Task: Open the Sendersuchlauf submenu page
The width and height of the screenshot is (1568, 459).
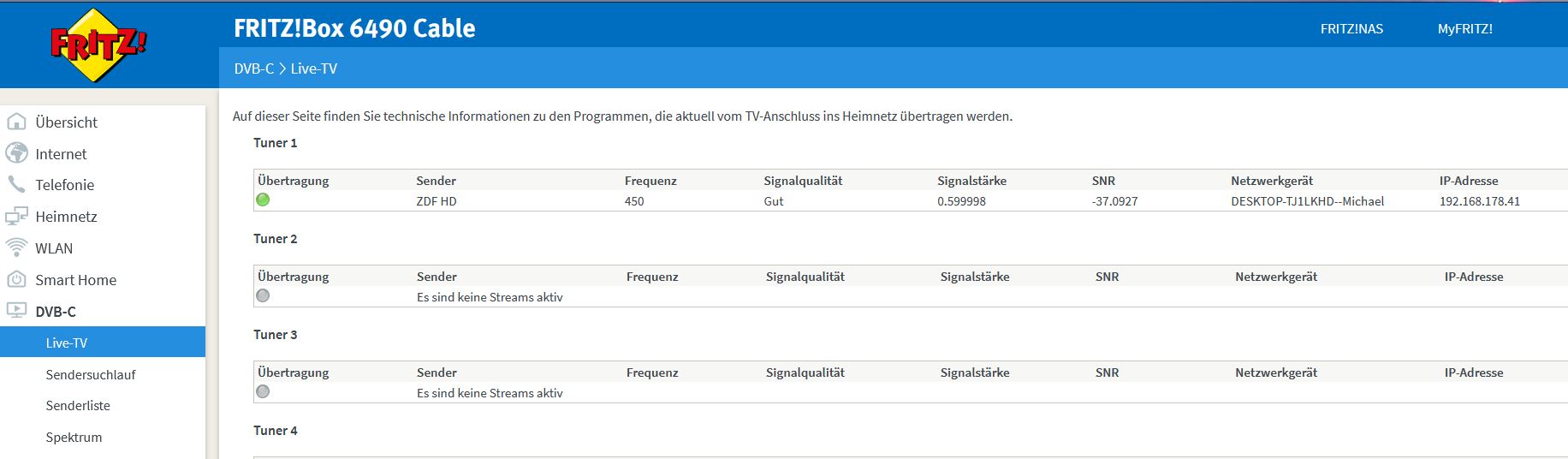Action: [91, 374]
